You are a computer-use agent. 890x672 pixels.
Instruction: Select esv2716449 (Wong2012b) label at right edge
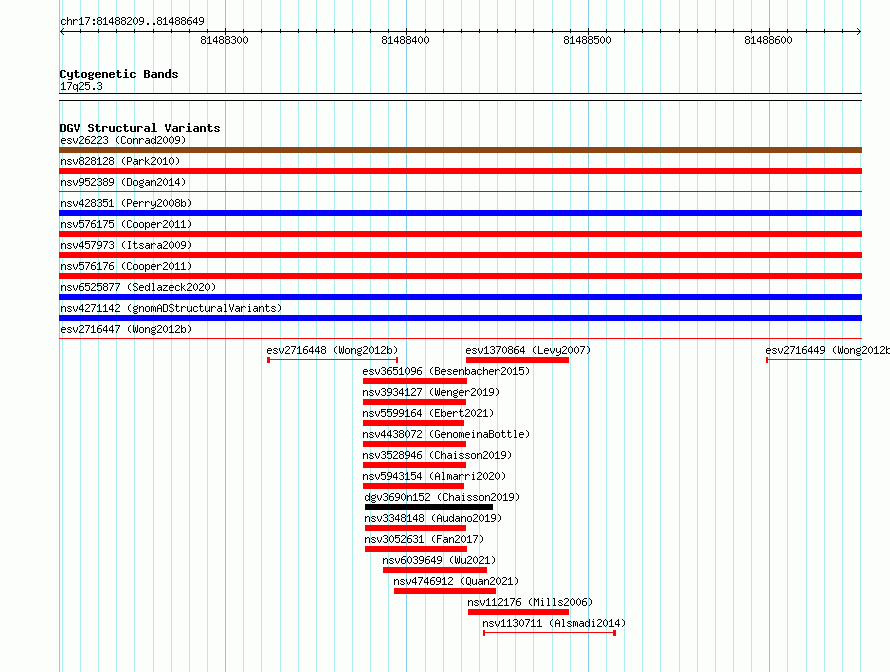827,350
